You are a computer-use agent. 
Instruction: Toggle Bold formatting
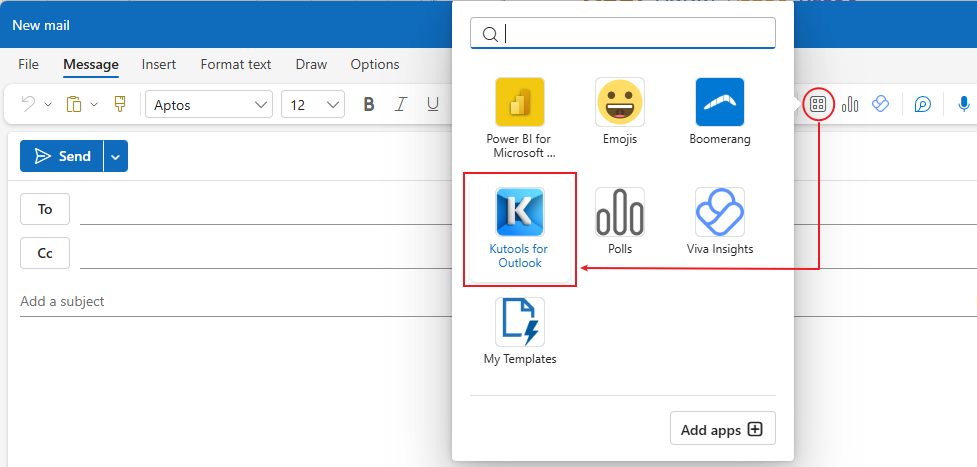pos(369,104)
